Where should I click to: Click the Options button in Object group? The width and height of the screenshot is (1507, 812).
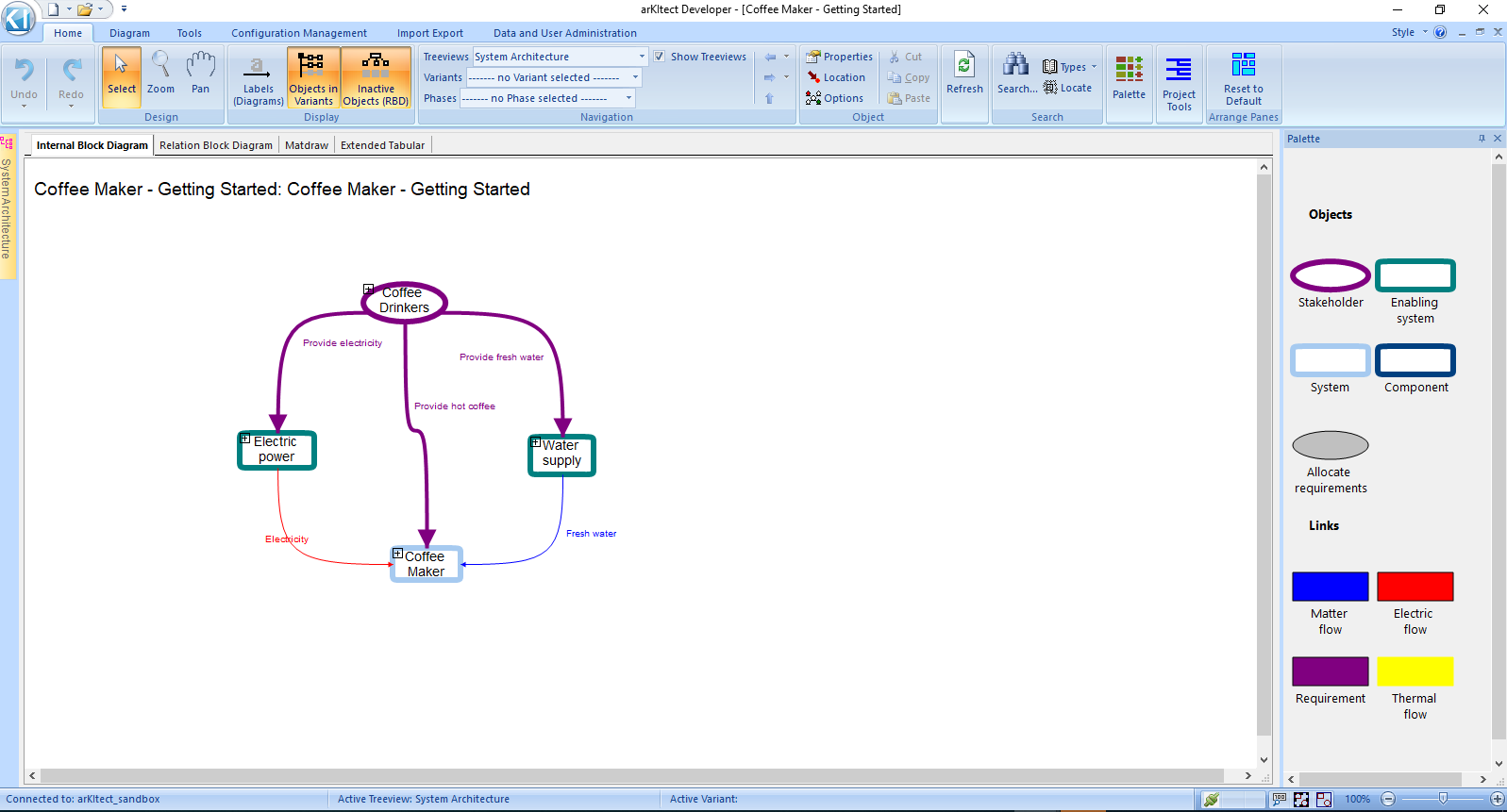834,98
